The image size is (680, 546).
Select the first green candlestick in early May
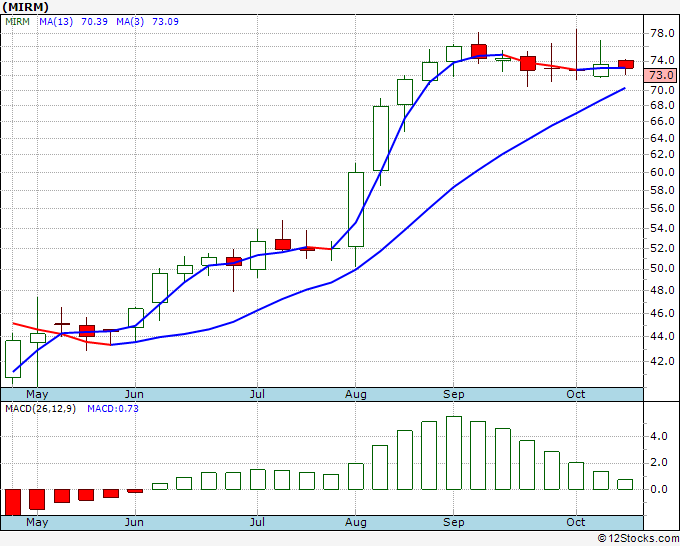point(13,358)
